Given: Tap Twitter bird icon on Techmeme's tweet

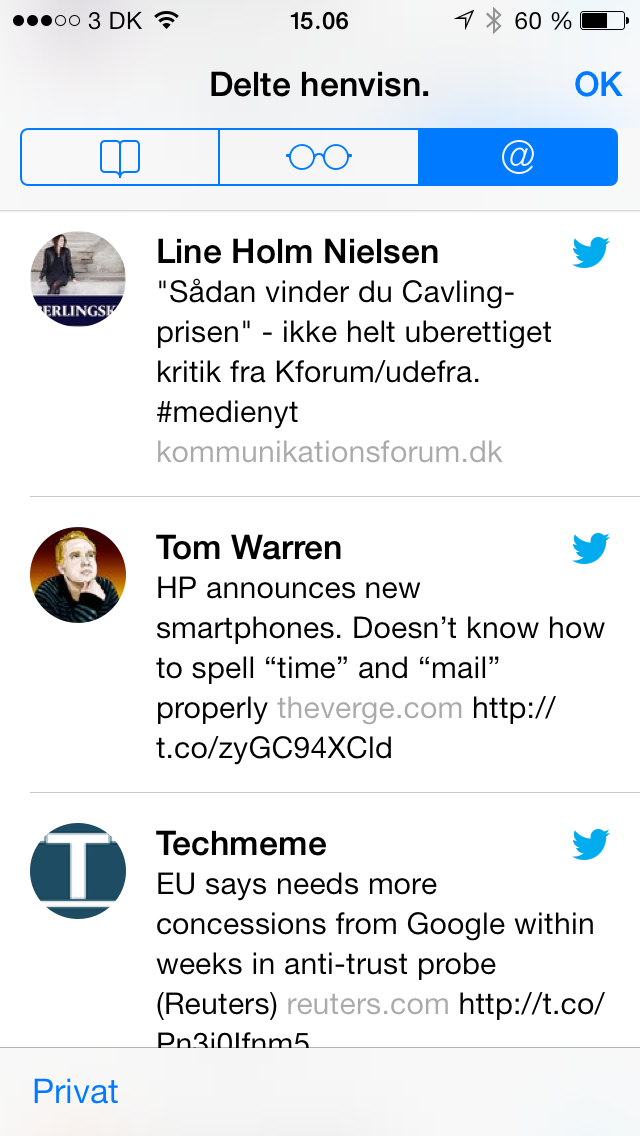Looking at the screenshot, I should (x=591, y=845).
